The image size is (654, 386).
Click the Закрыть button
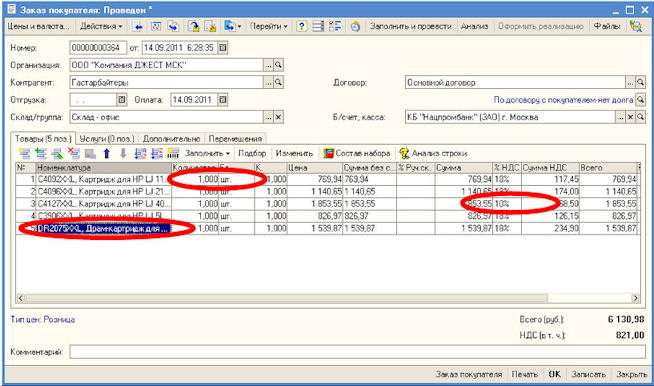pos(632,374)
